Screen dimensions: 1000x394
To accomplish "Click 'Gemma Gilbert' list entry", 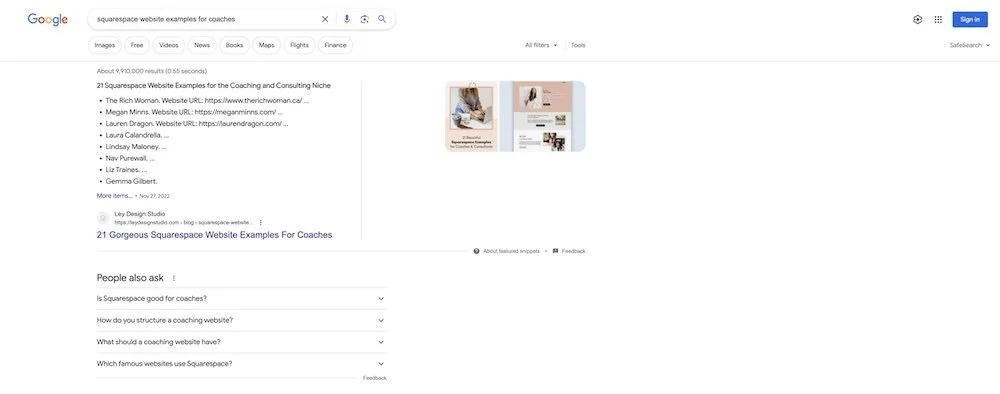I will [x=131, y=181].
